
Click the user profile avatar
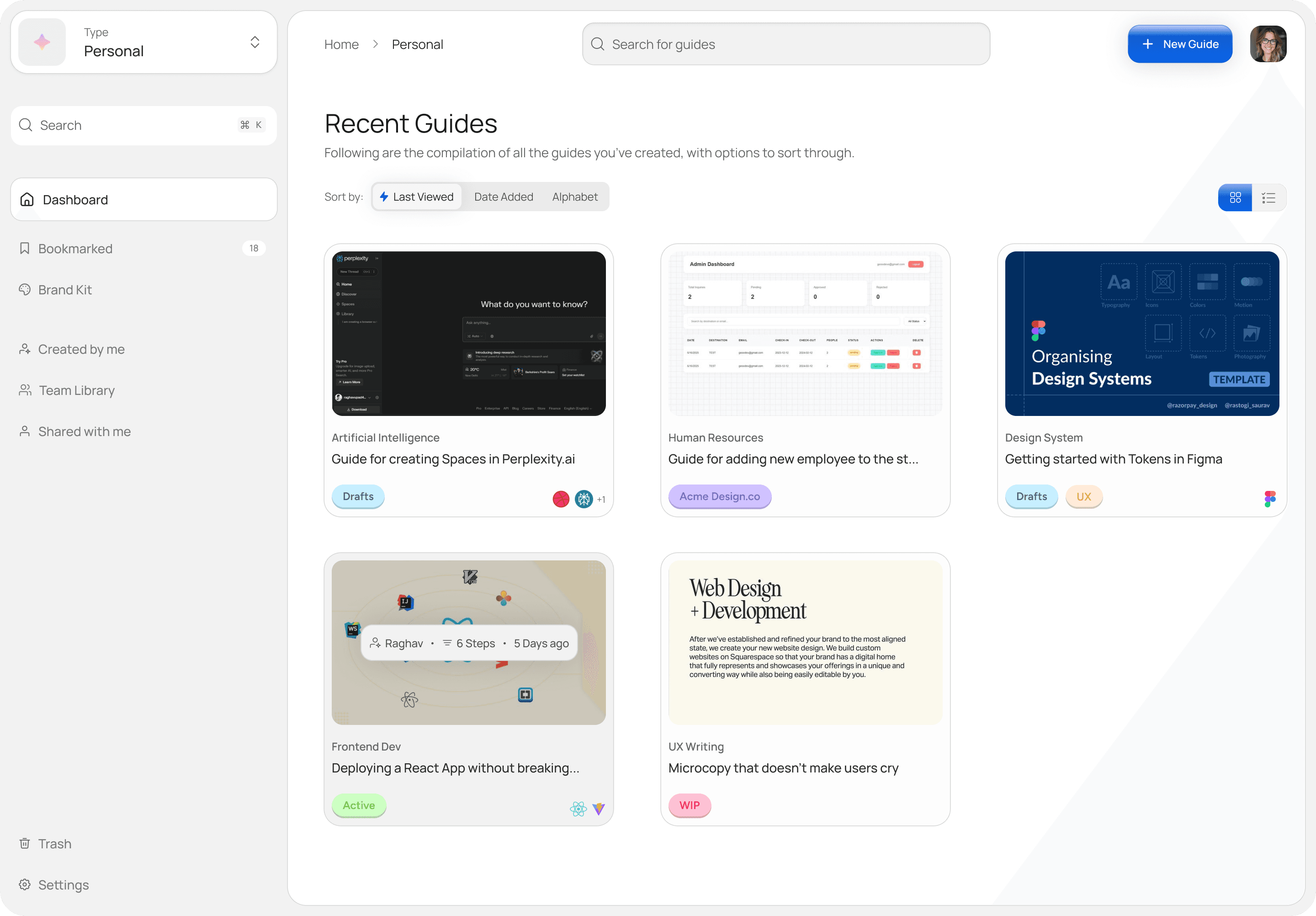1268,44
